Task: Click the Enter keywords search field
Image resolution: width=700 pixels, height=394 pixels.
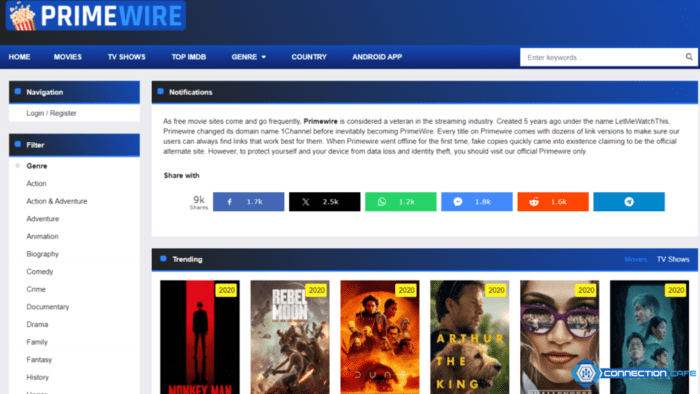Action: (x=603, y=57)
